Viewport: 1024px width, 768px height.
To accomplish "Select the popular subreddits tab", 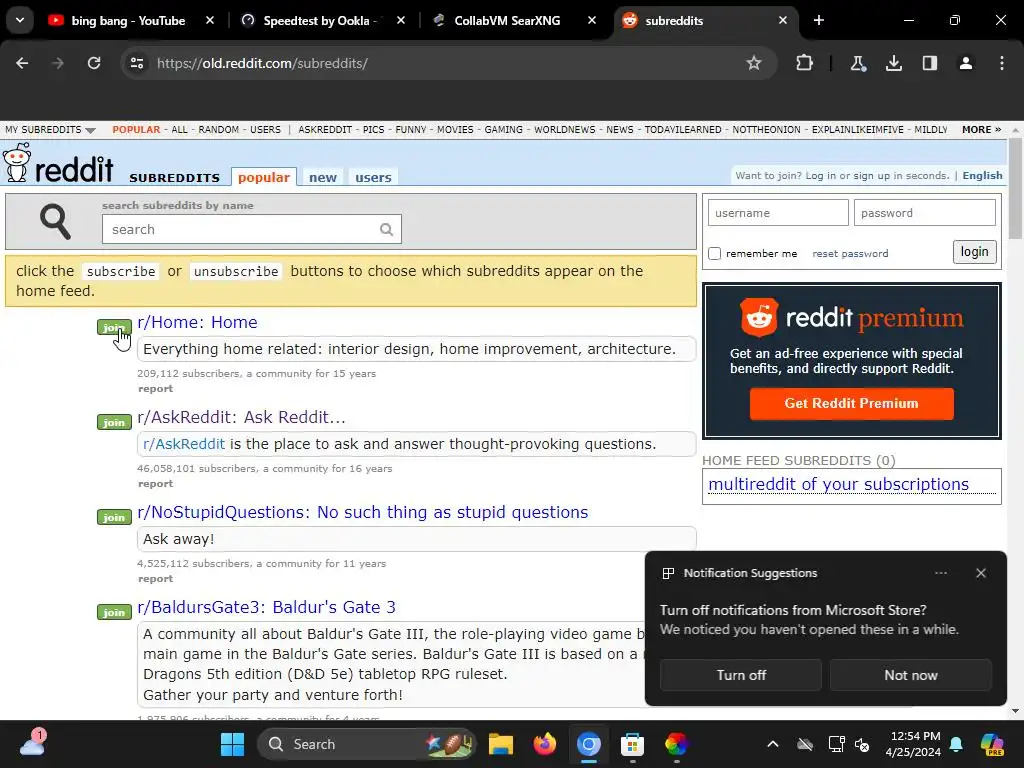I will (x=264, y=177).
